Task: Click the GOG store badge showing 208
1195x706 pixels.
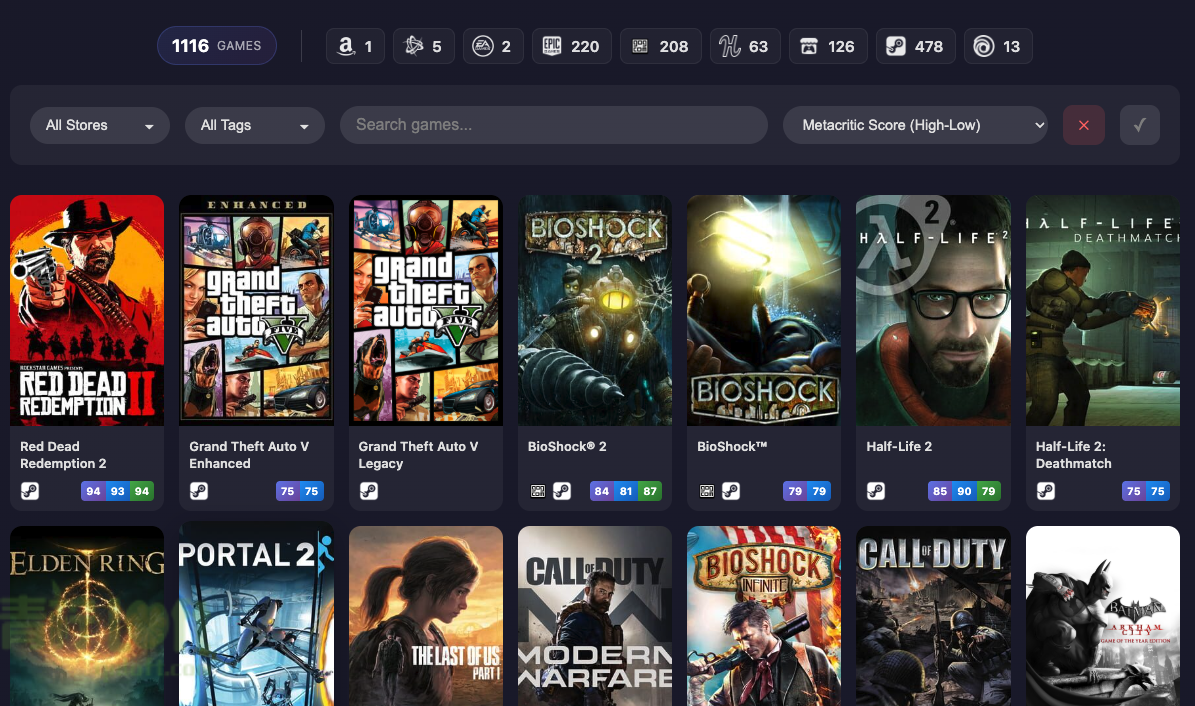Action: [x=660, y=46]
